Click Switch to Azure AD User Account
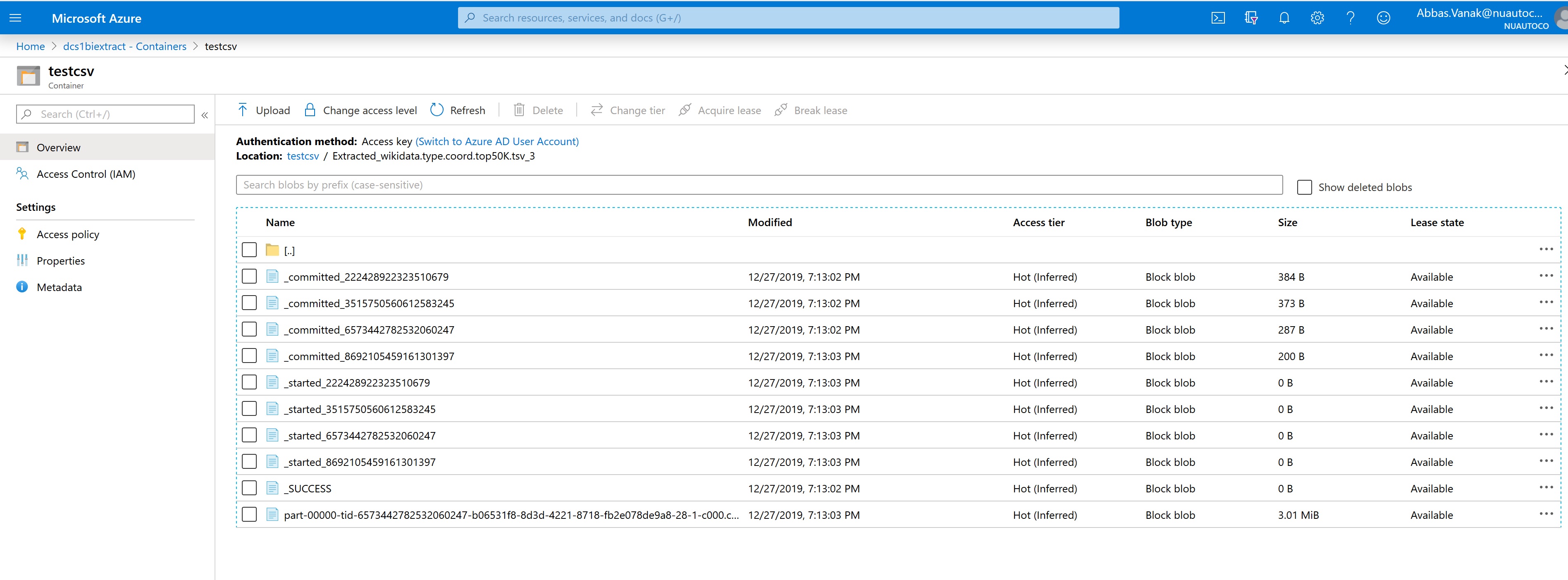Screen dimensions: 1568x580 click(x=497, y=141)
